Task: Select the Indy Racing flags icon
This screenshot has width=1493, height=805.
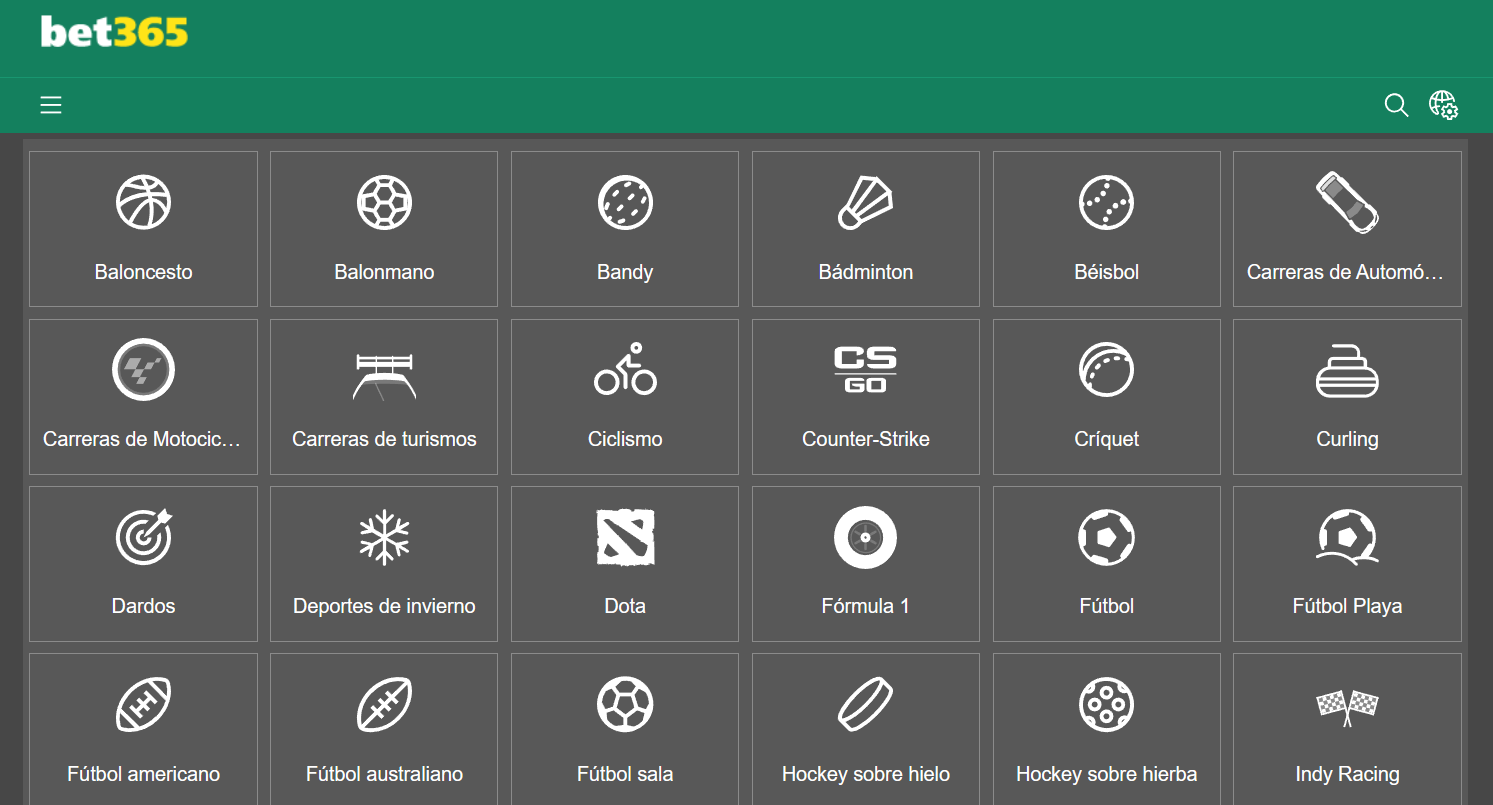Action: pos(1347,706)
